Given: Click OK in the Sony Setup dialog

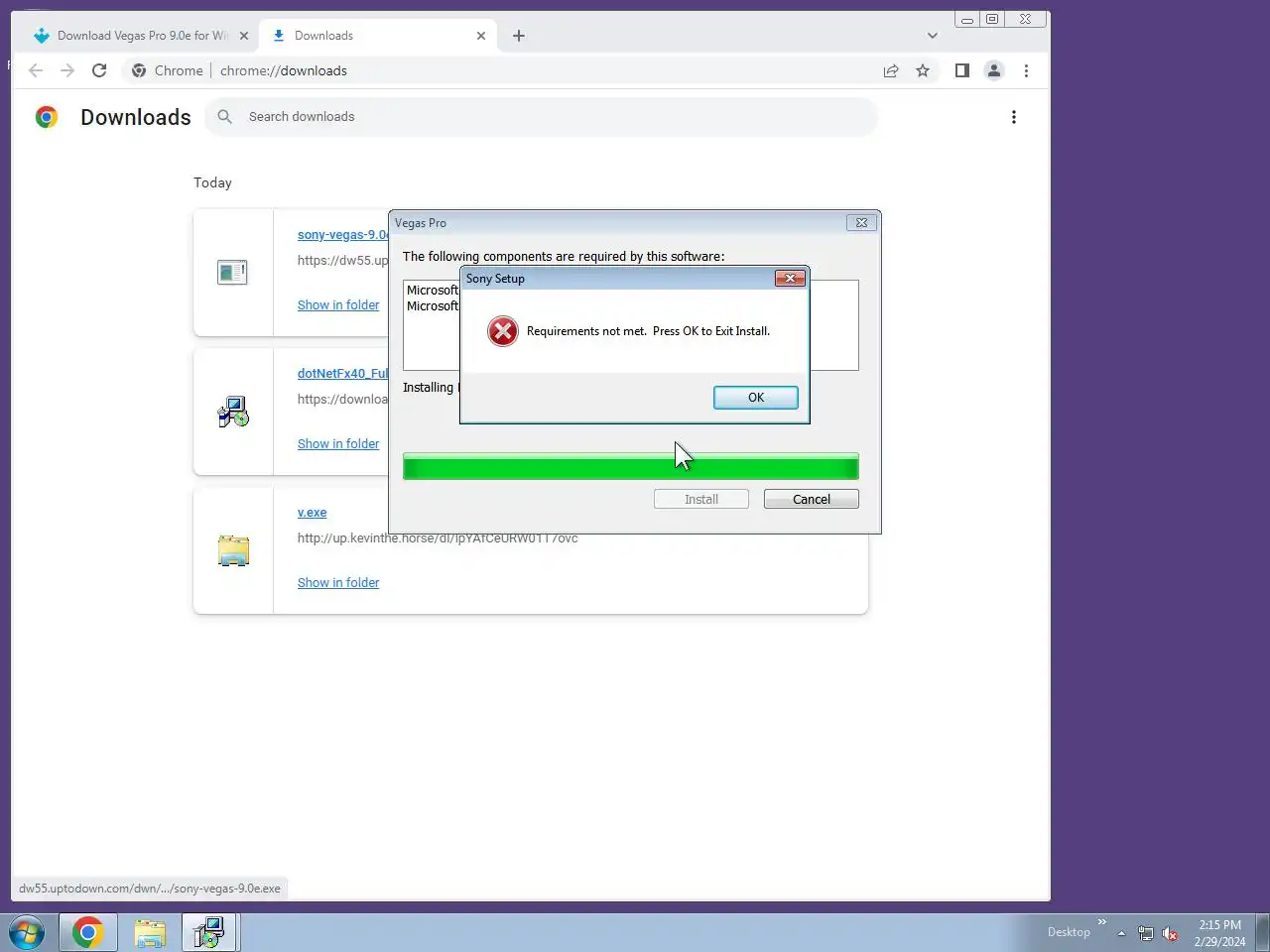Looking at the screenshot, I should pos(755,398).
